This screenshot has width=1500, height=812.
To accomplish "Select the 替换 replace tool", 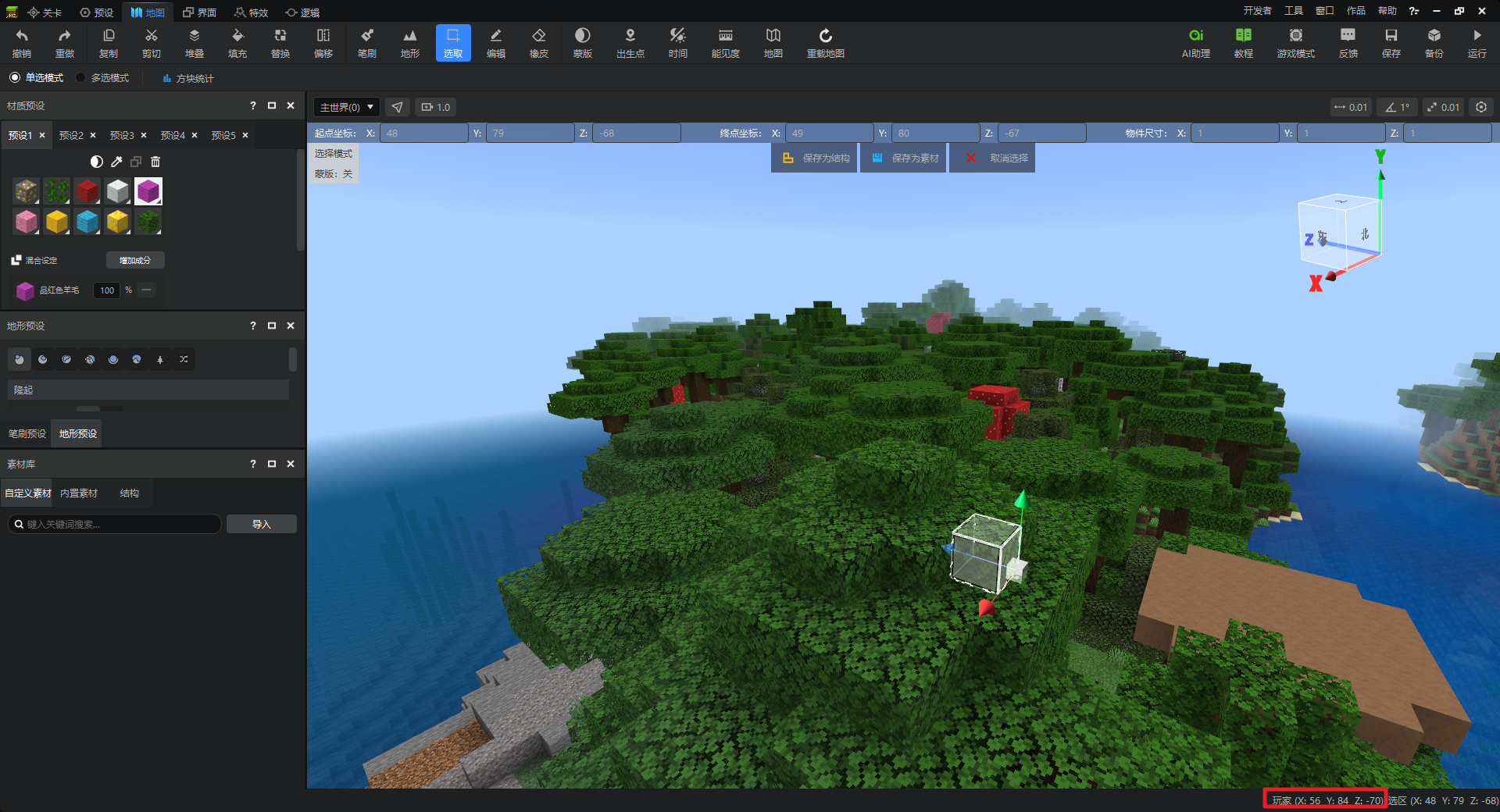I will pos(280,43).
